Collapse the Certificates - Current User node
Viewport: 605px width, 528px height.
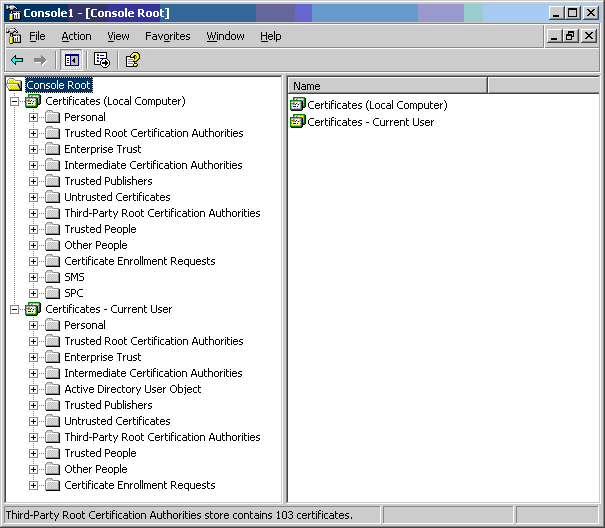pyautogui.click(x=14, y=310)
